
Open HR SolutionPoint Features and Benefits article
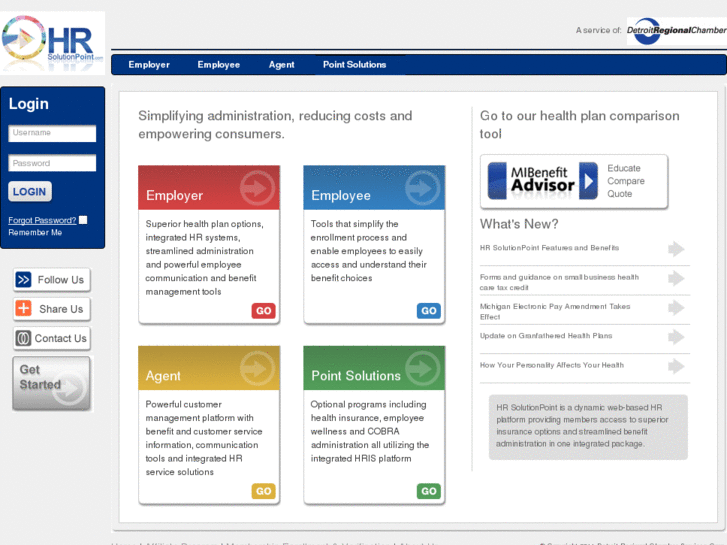[549, 248]
